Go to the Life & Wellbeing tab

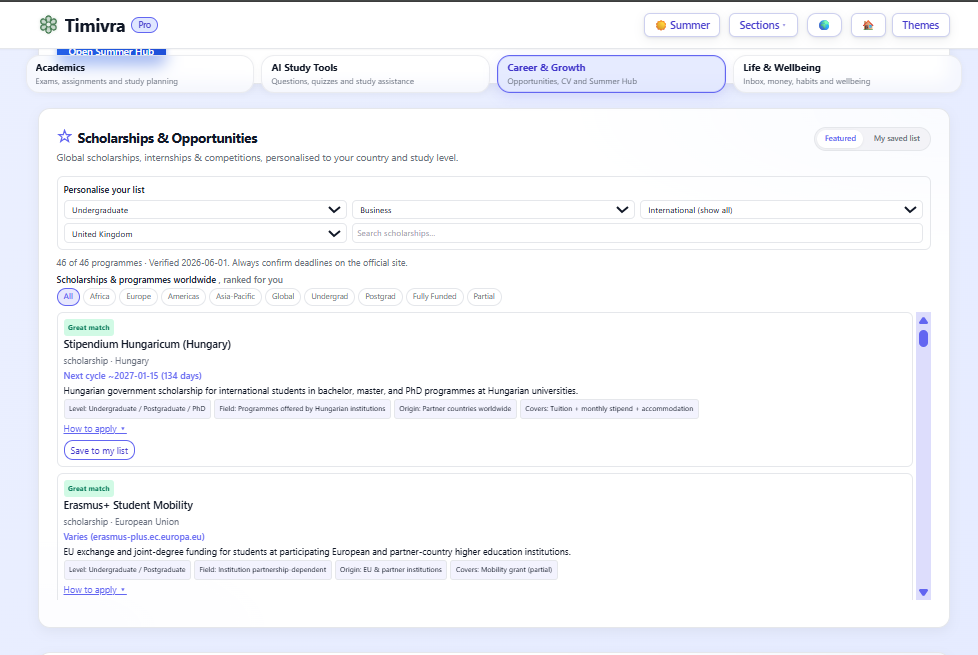(x=847, y=74)
